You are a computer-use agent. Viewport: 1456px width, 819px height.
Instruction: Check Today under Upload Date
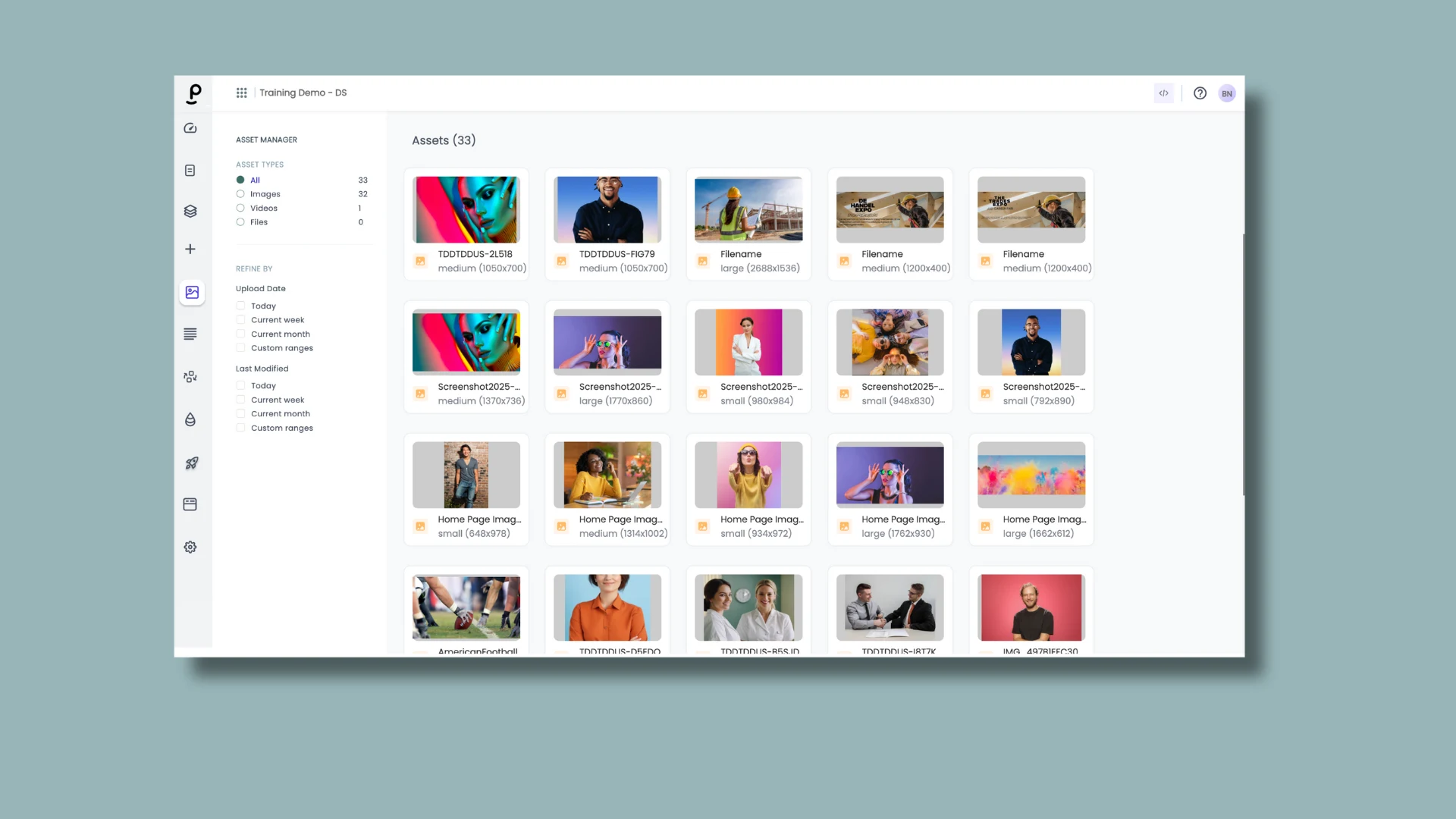point(240,306)
